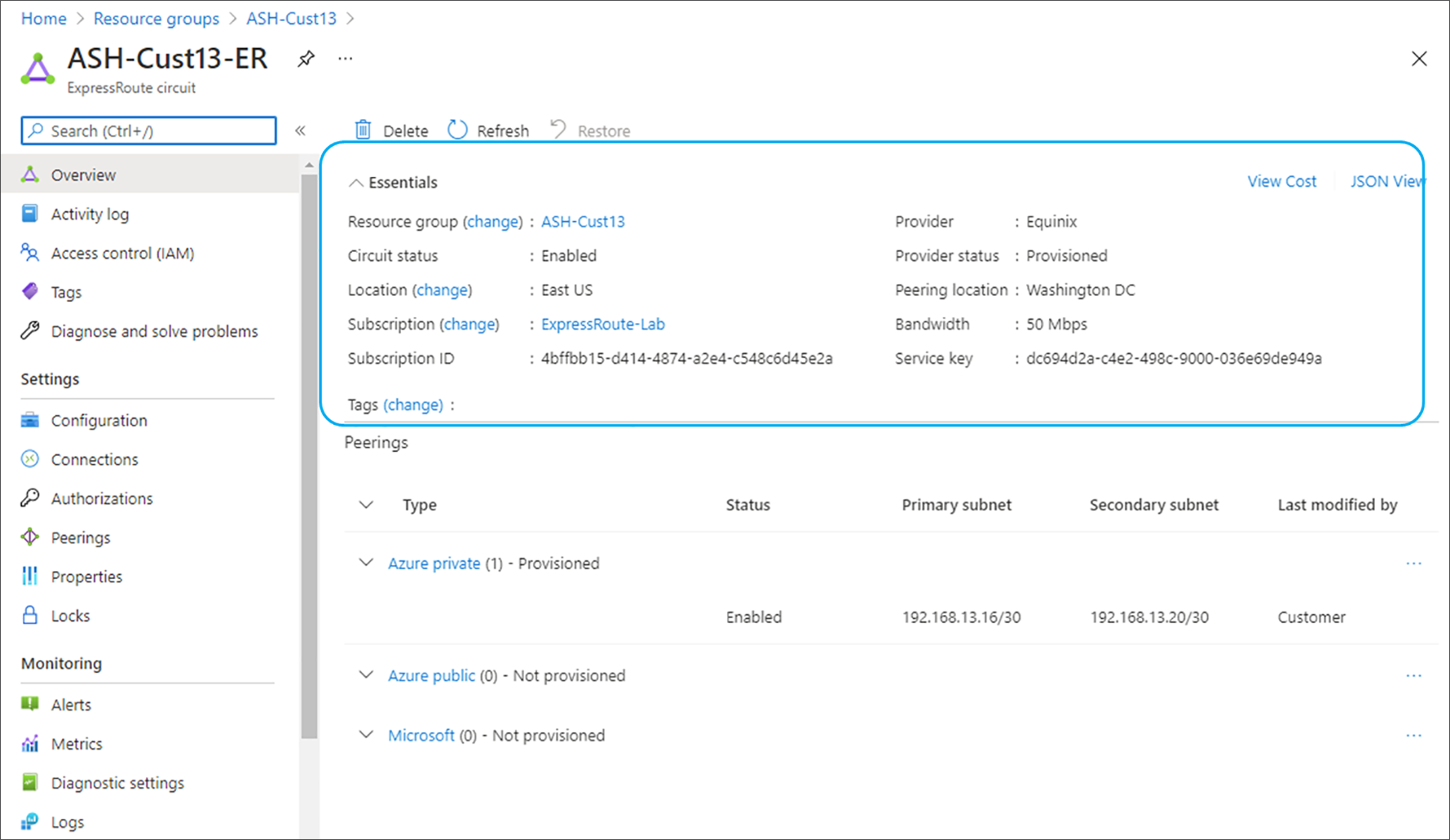Screen dimensions: 1450x840
Task: Click the Alerts icon
Action: 30,704
